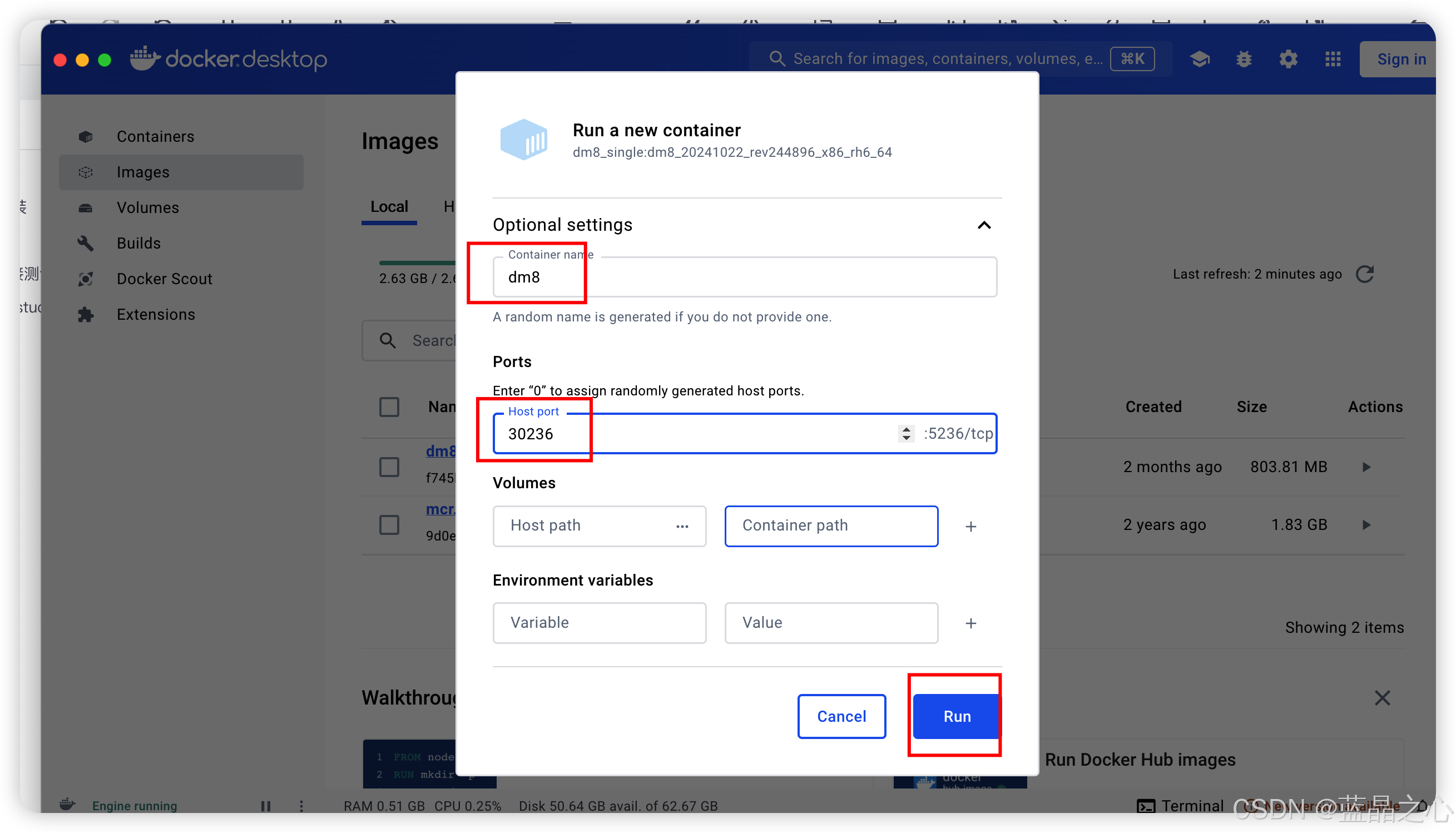This screenshot has height=833, width=1456.
Task: Cancel the new container dialog
Action: click(x=841, y=716)
